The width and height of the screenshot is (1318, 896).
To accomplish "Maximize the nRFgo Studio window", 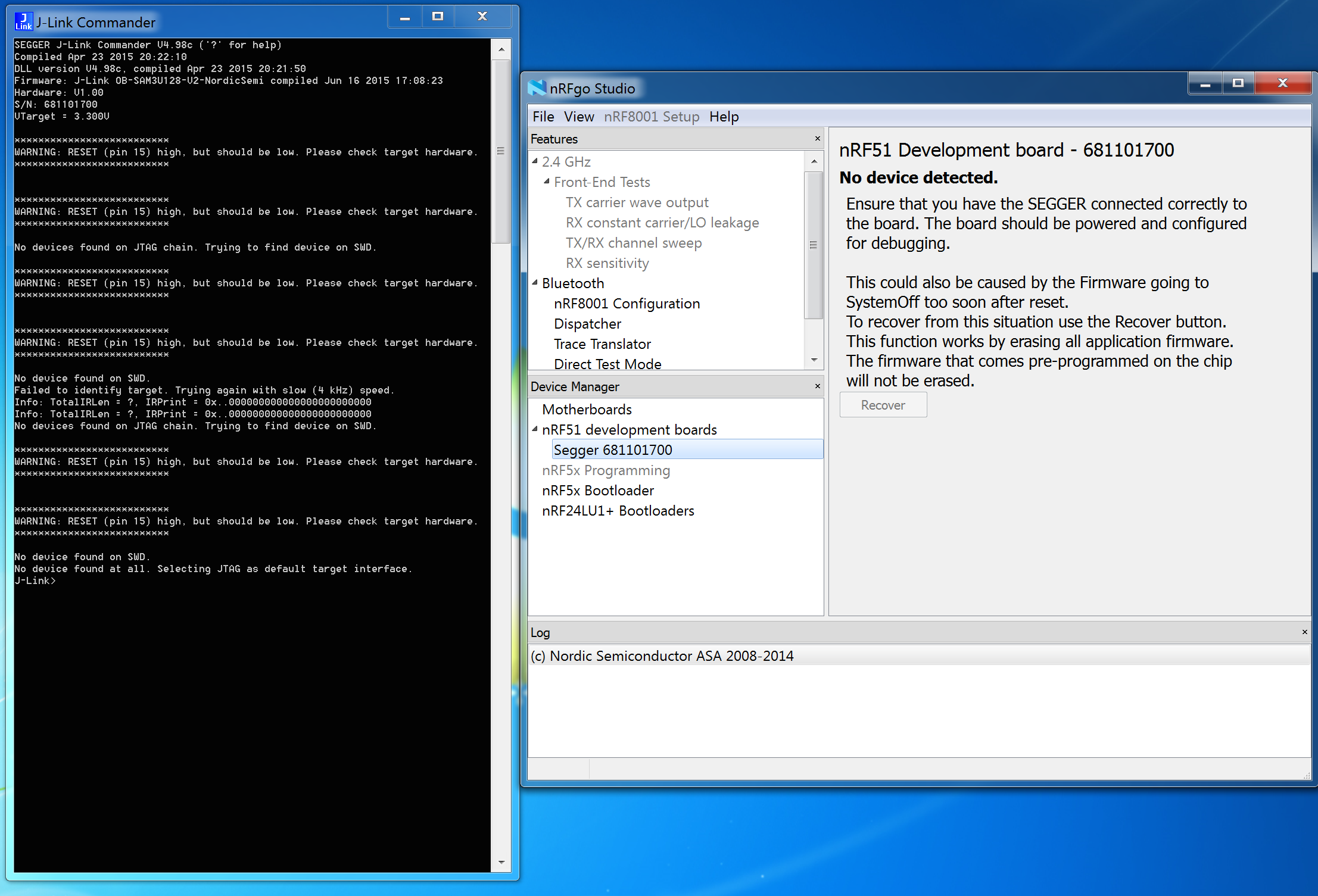I will click(1238, 84).
